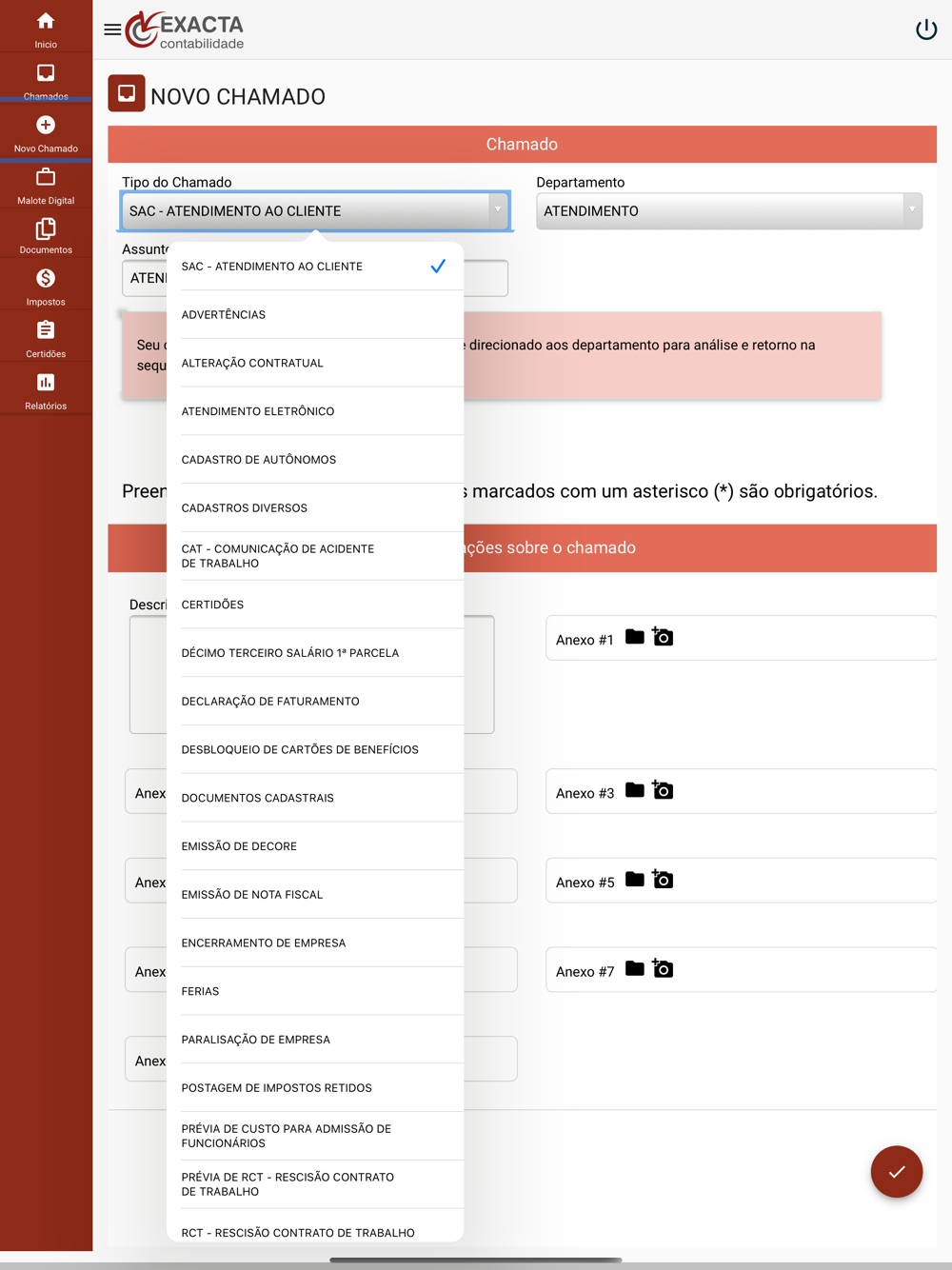Pick ENCERRAMENTO DE EMPRESA
Screen dimensions: 952x1270
[315, 943]
